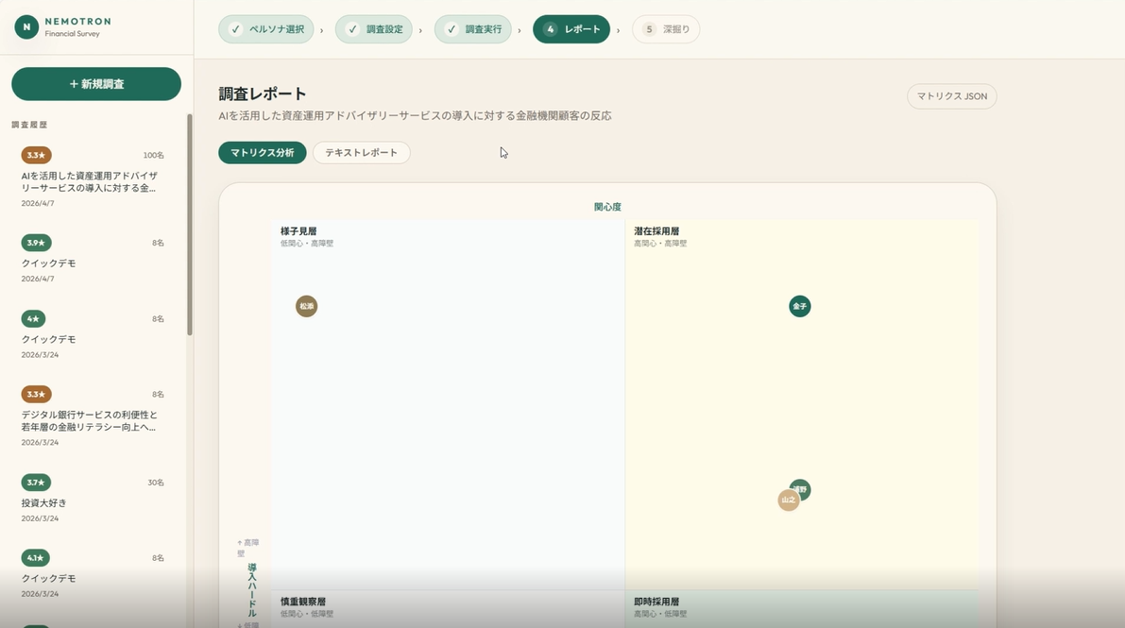Click the 様子見層 quadrant label
1125x628 pixels.
(x=298, y=231)
